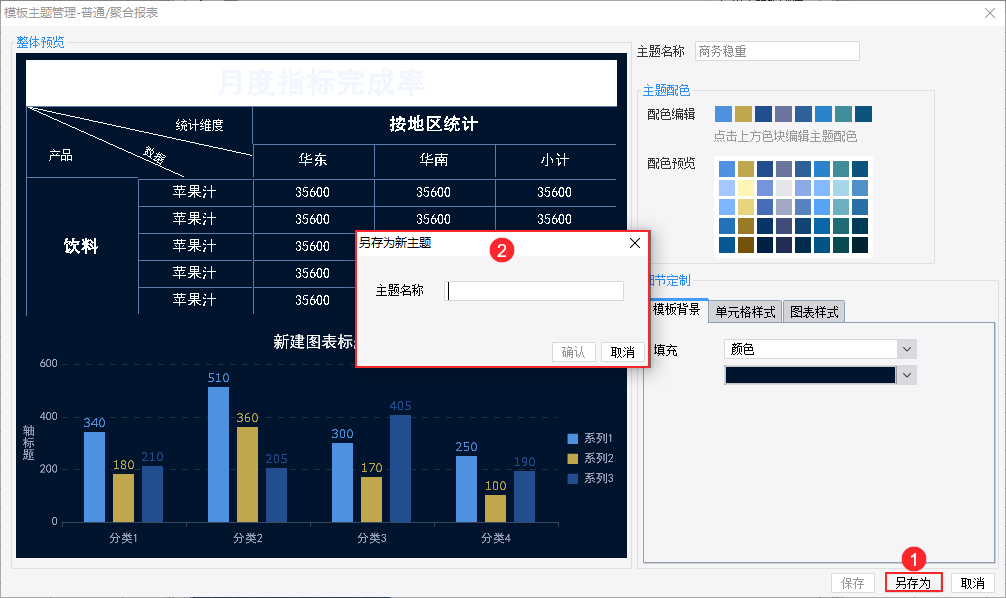This screenshot has width=1006, height=598.
Task: Open the dark navy color dropdown arrow
Action: click(x=907, y=375)
